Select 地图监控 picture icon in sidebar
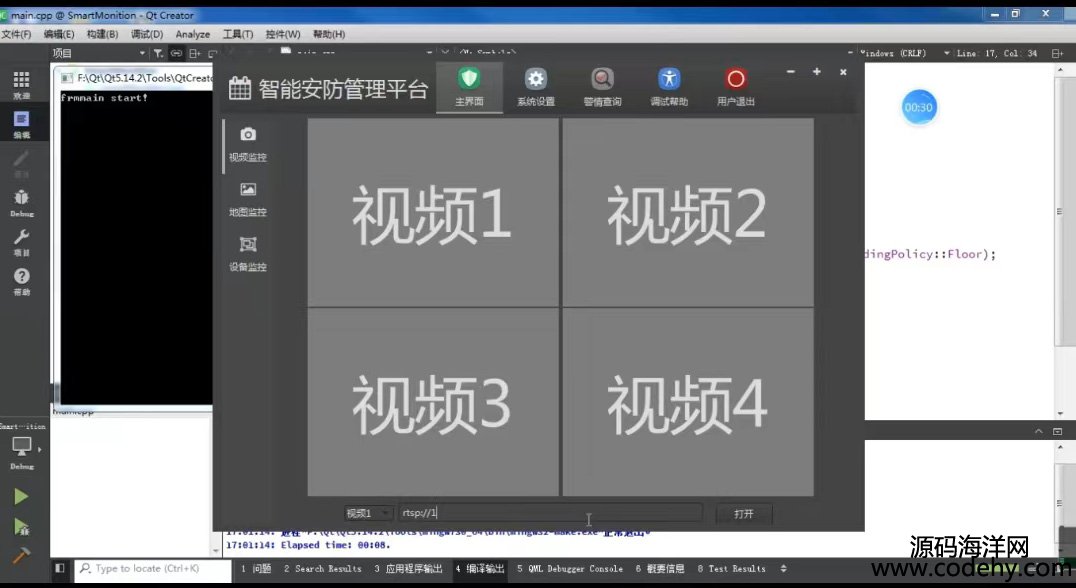 coord(248,190)
